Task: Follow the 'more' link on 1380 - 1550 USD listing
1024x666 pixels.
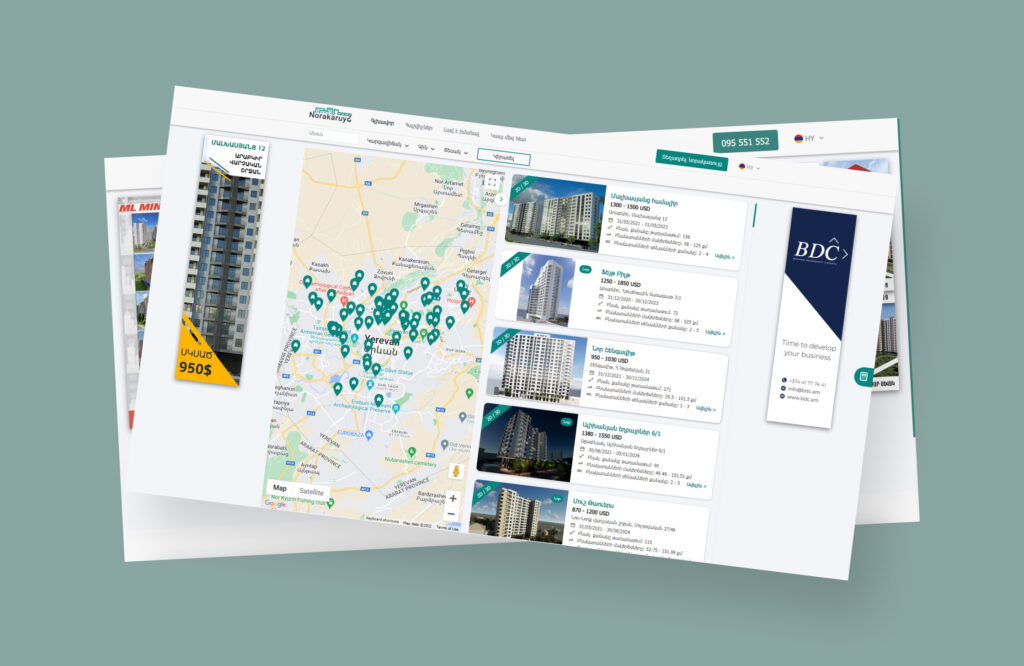Action: click(697, 485)
